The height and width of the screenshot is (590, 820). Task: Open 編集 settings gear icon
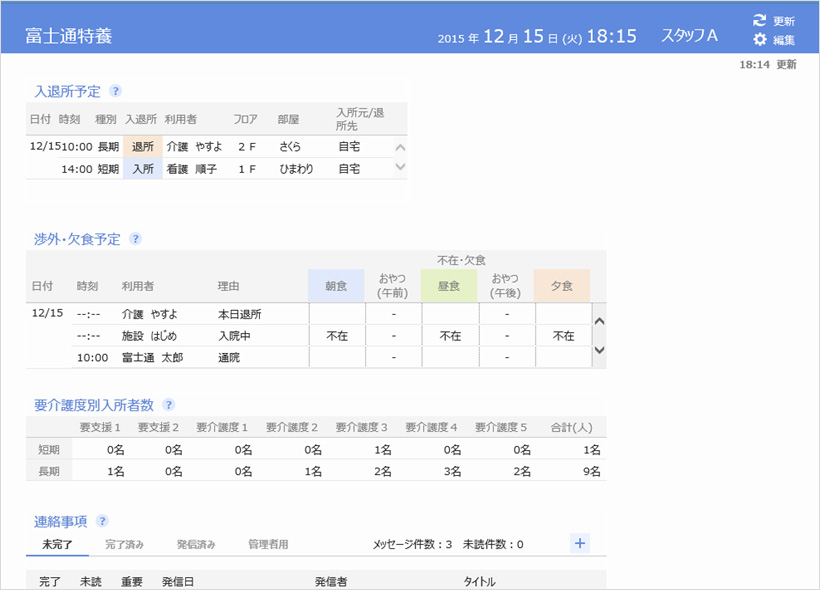point(760,40)
